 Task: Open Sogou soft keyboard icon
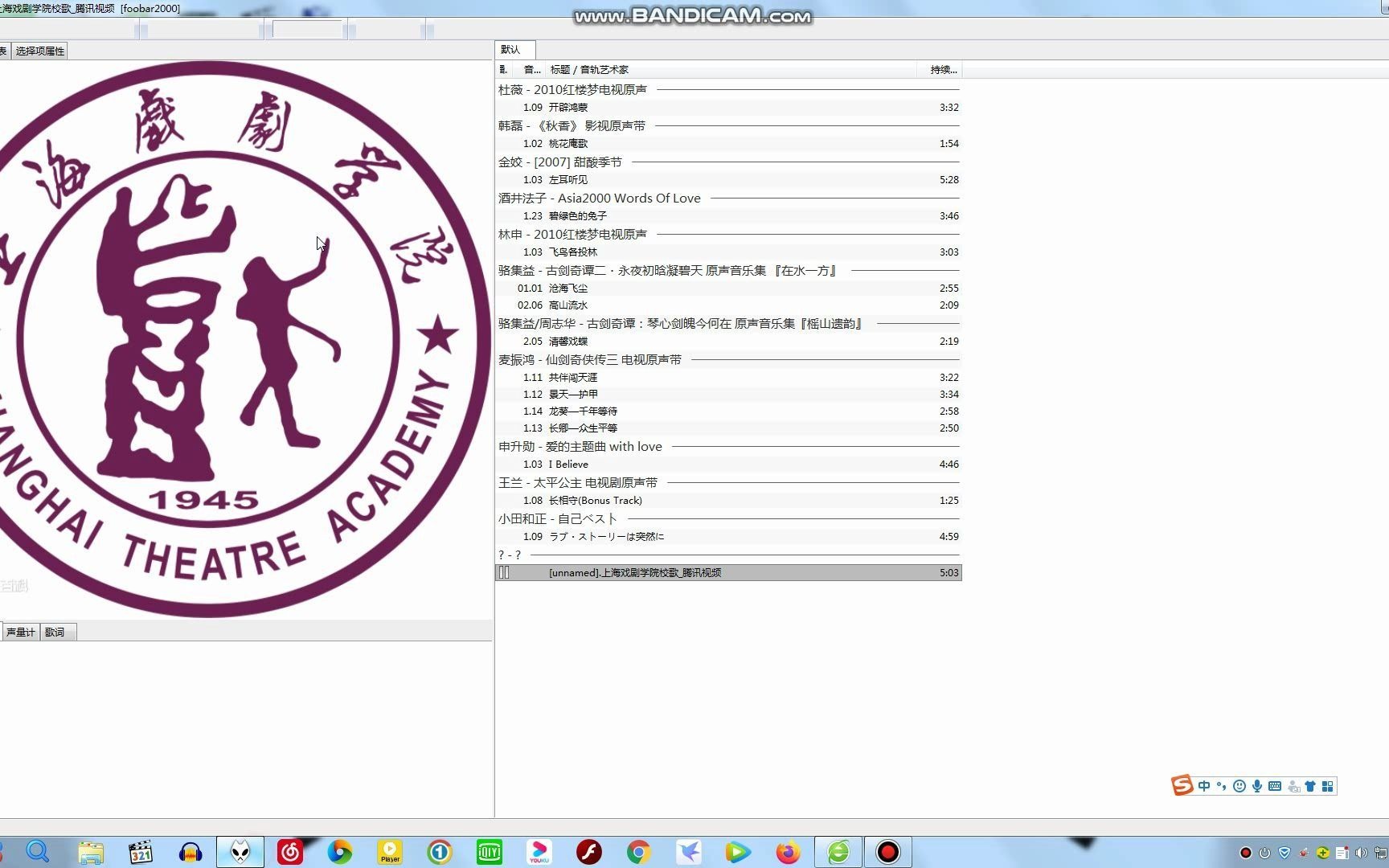(1275, 786)
